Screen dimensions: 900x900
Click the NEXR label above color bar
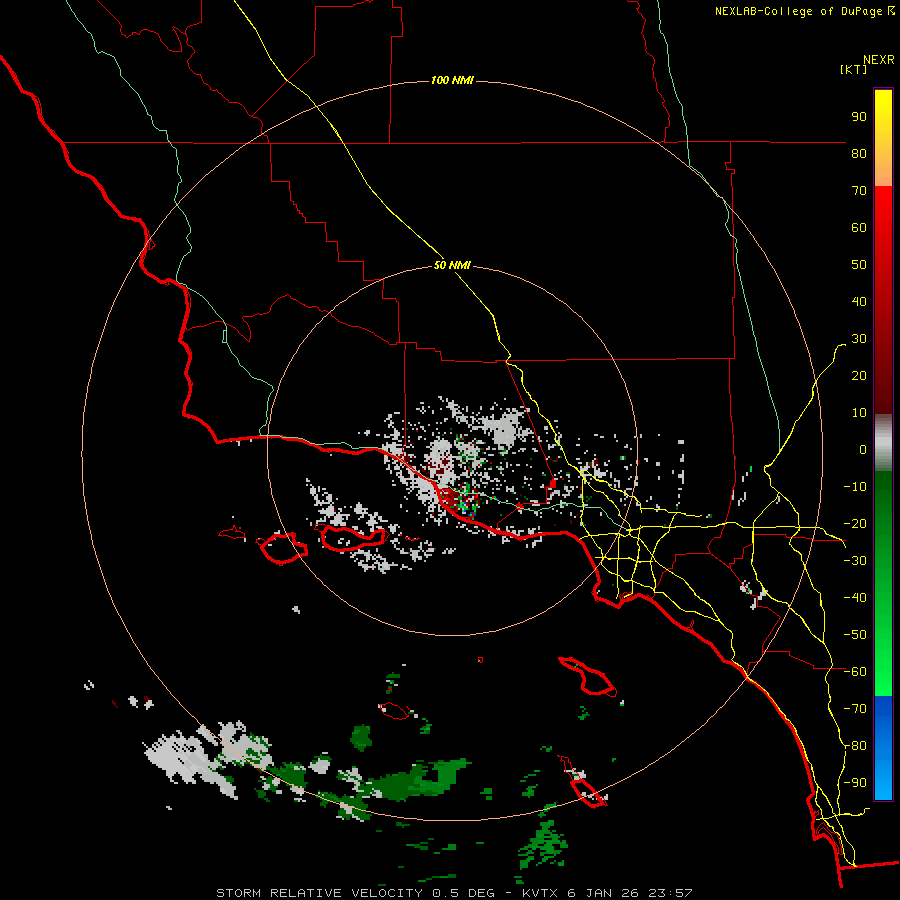pos(879,60)
